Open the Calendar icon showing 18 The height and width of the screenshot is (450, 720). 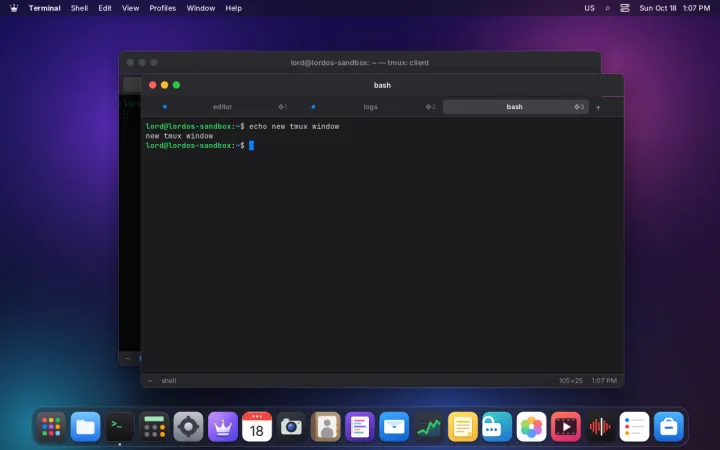tap(257, 427)
